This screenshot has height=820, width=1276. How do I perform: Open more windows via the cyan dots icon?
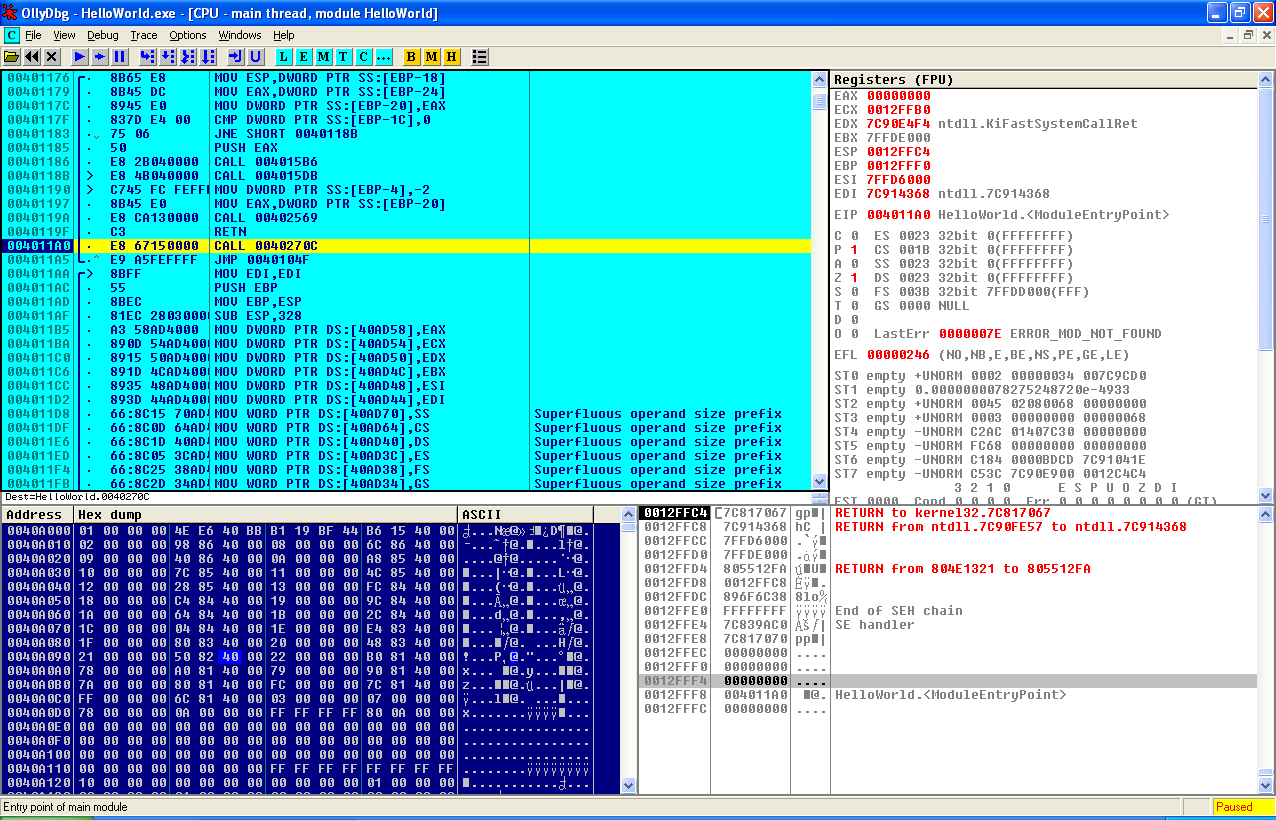[x=384, y=57]
